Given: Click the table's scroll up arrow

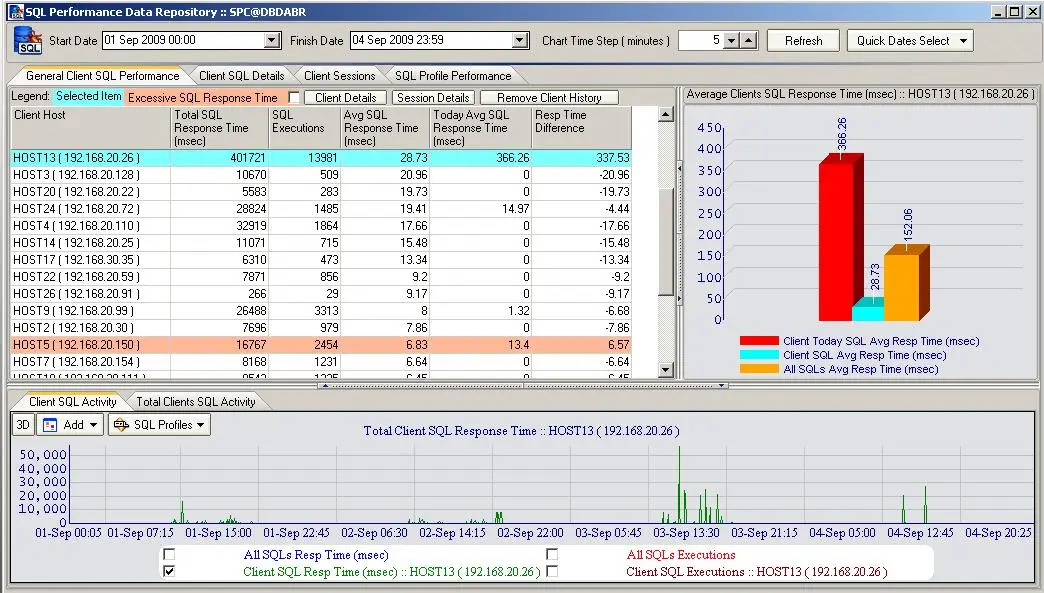Looking at the screenshot, I should click(x=667, y=115).
